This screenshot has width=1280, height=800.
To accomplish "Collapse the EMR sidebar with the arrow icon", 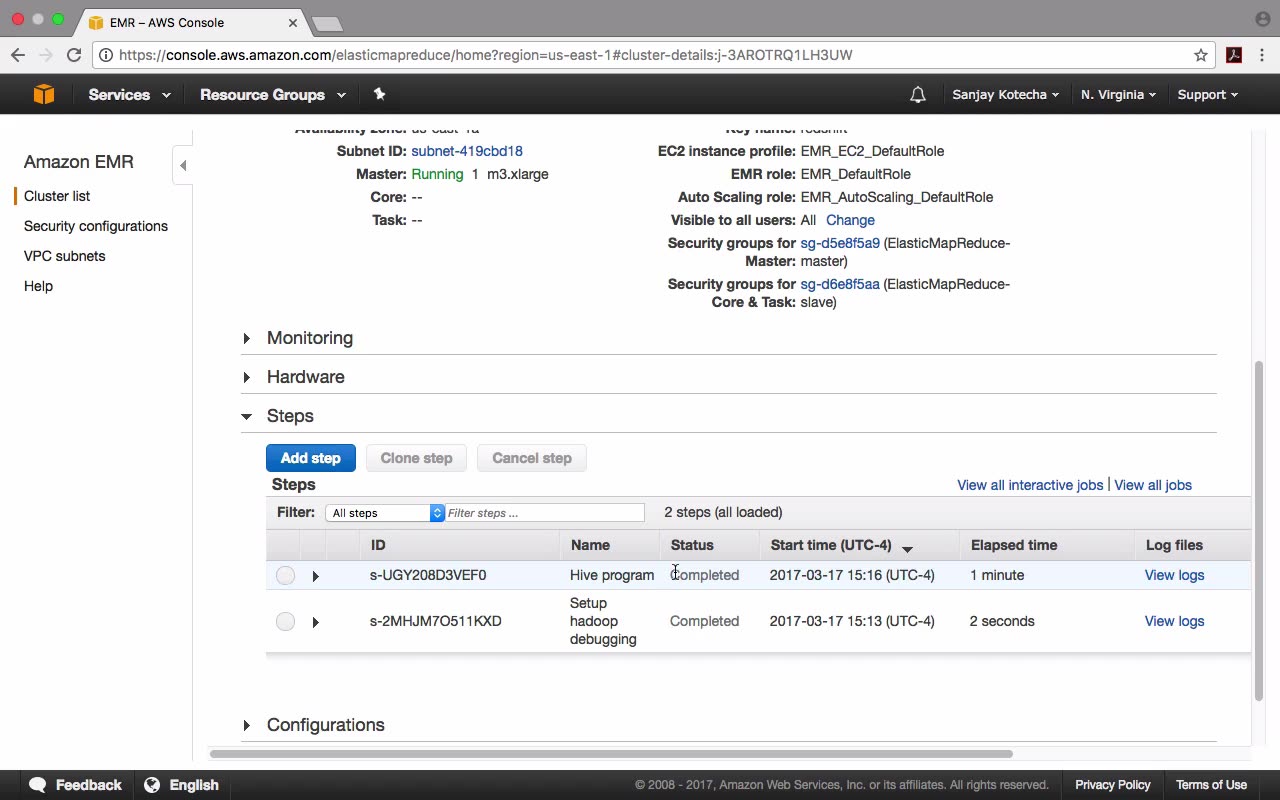I will pos(182,165).
